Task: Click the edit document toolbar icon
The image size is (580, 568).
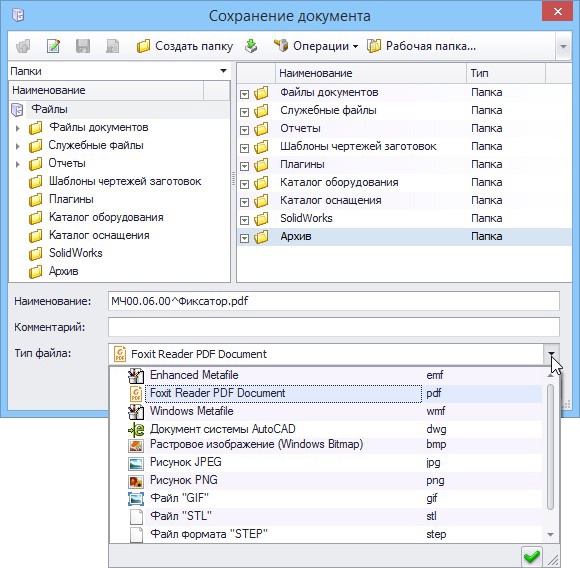Action: [53, 46]
